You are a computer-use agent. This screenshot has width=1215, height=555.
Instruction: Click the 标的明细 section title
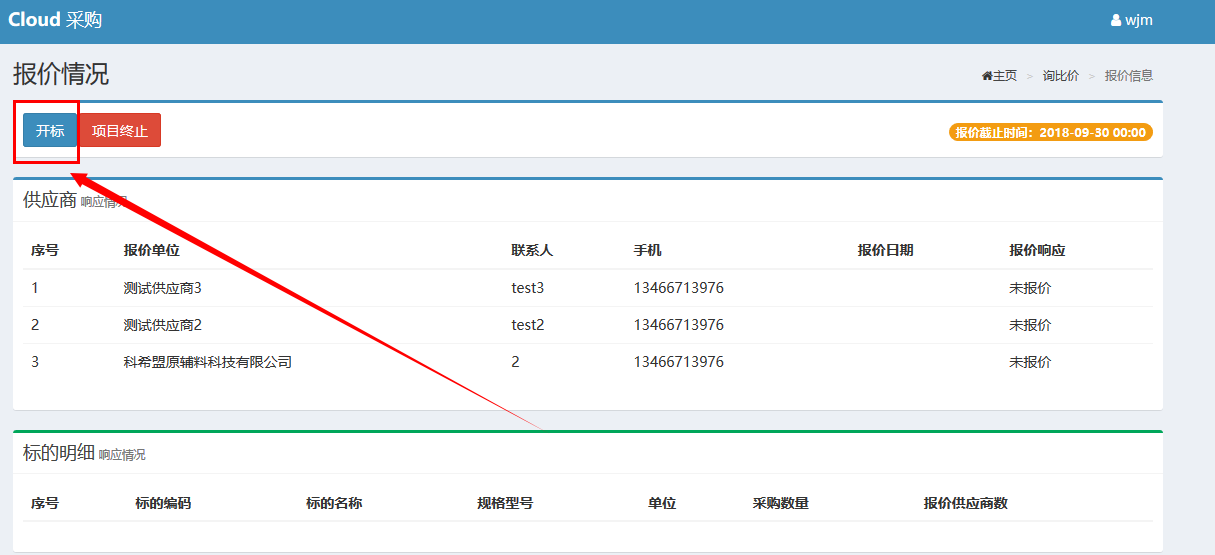[59, 453]
